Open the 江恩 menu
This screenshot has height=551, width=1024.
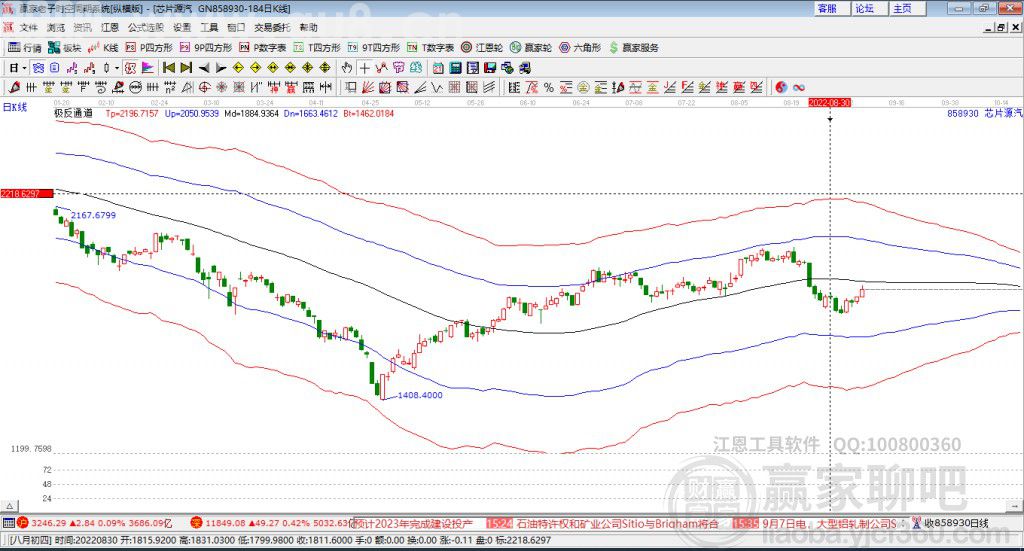pos(110,27)
